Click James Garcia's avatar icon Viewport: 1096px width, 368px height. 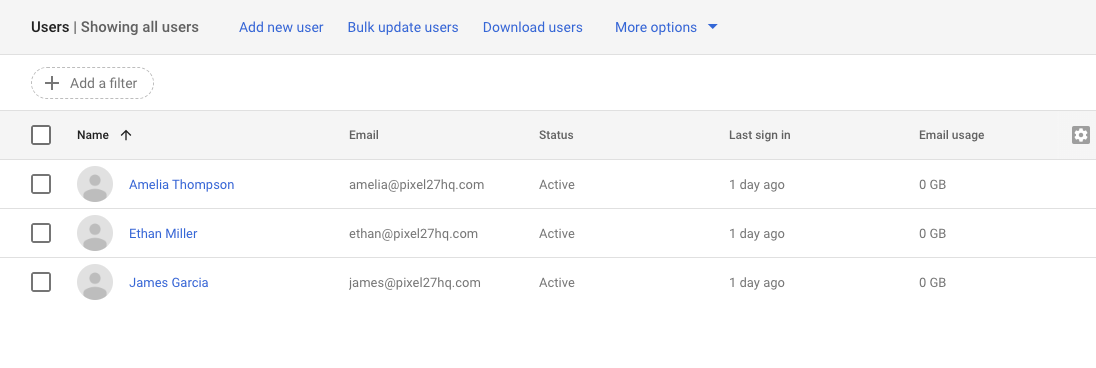tap(95, 282)
